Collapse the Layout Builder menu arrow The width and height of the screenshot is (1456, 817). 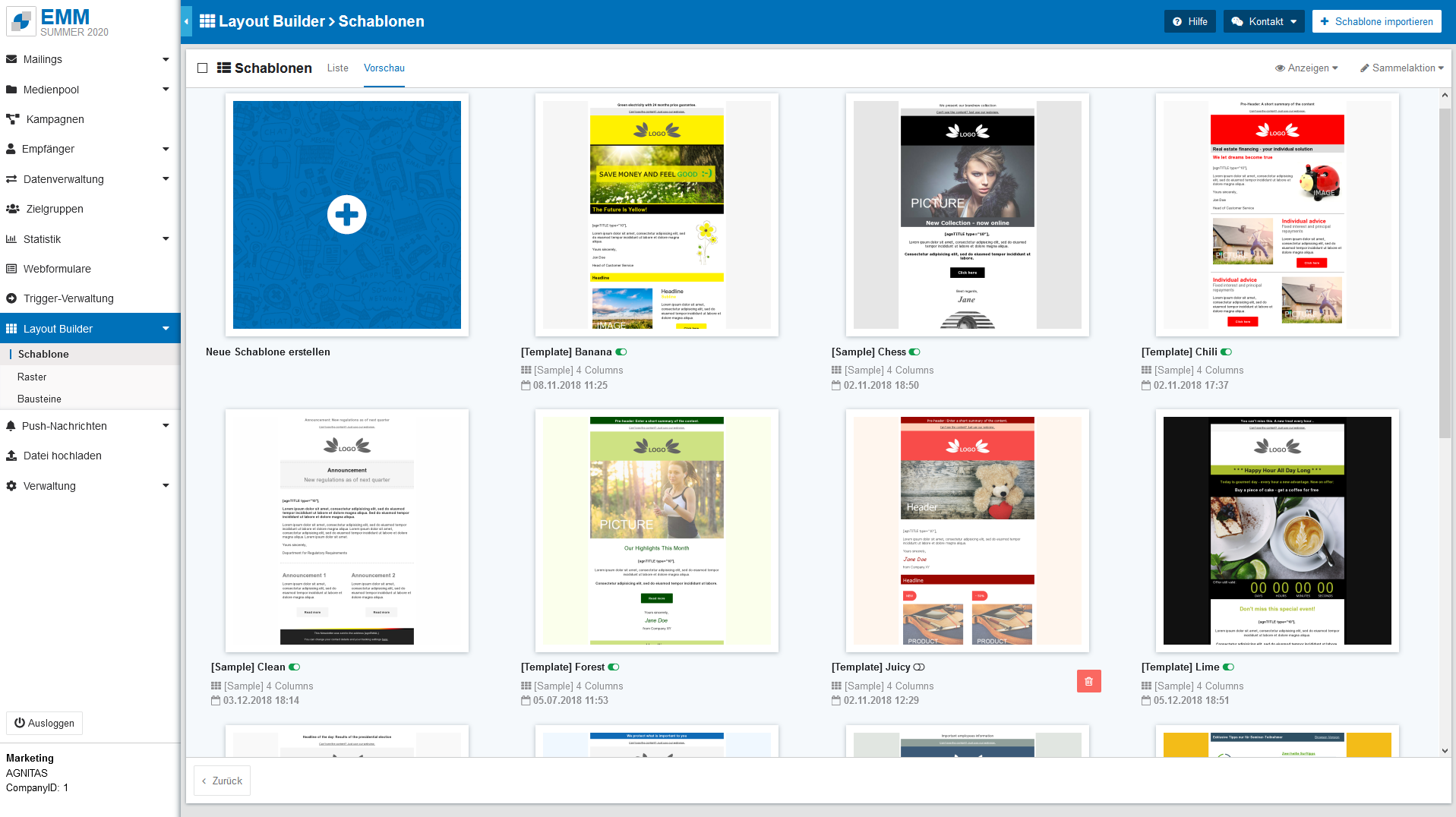pyautogui.click(x=166, y=329)
